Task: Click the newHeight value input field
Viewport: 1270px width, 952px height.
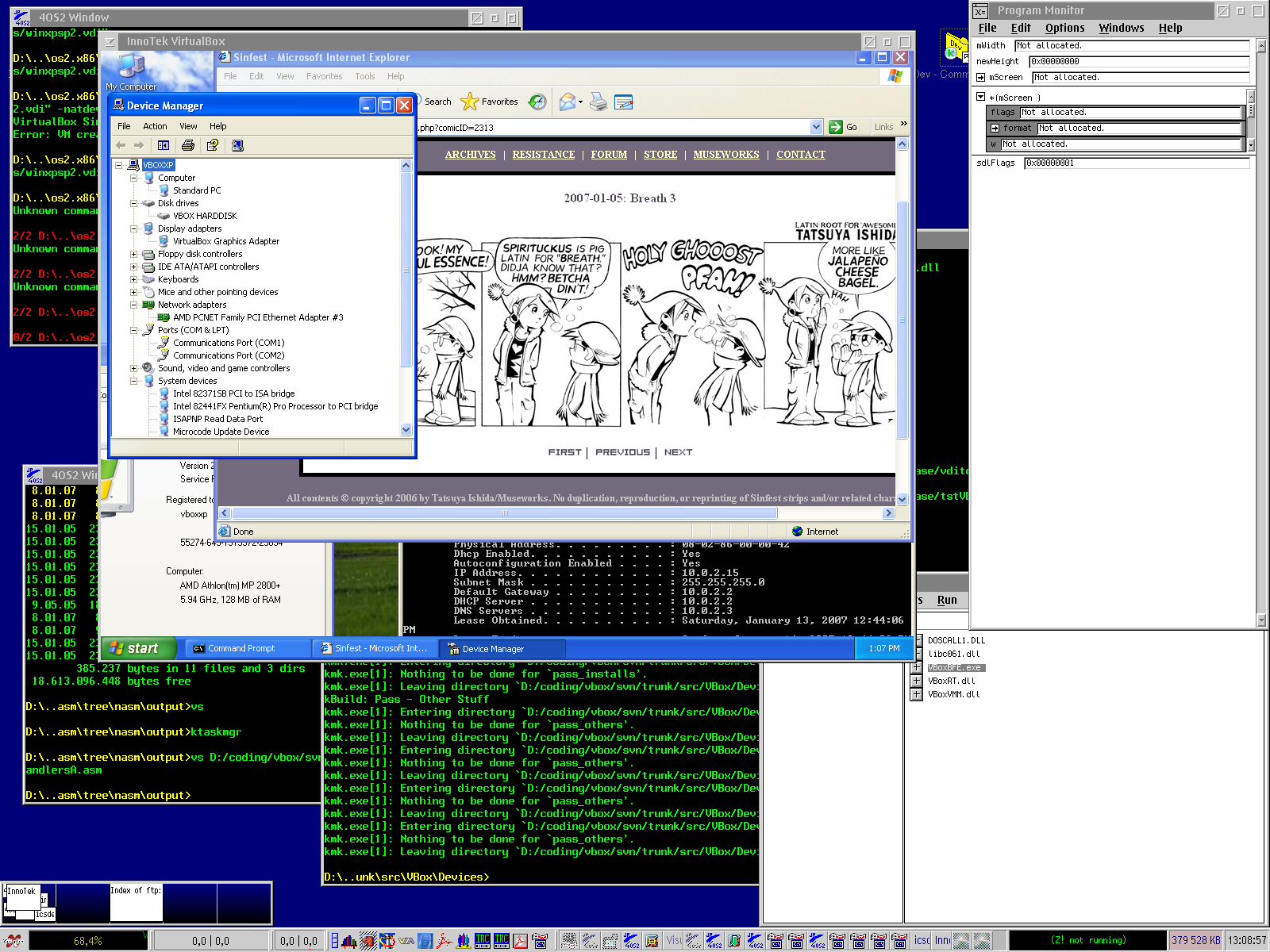Action: tap(1138, 61)
